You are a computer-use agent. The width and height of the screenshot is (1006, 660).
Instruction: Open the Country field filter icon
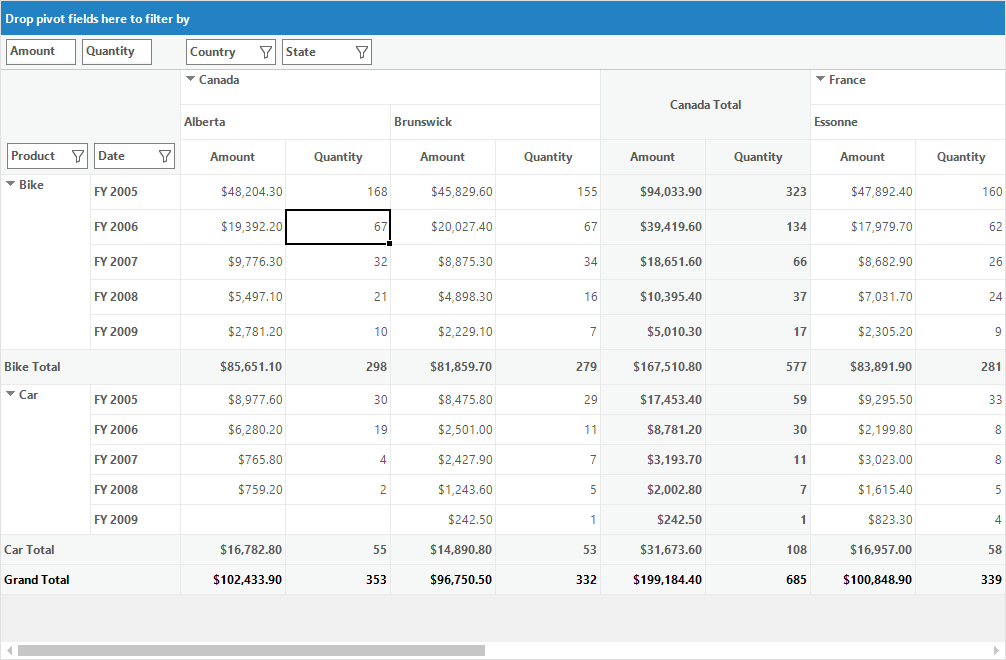coord(266,52)
